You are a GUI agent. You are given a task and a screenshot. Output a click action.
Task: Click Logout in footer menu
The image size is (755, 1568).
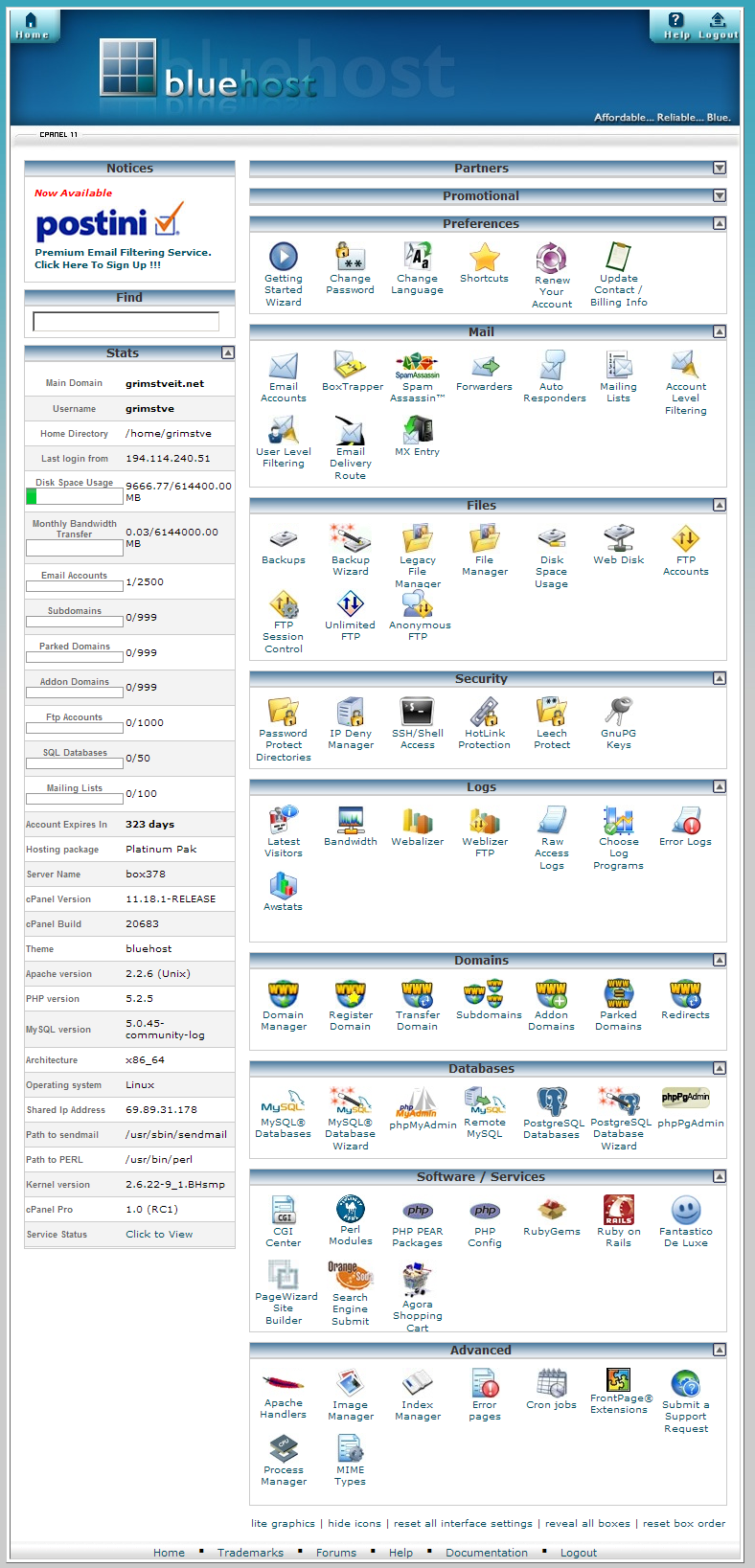pyautogui.click(x=579, y=1553)
